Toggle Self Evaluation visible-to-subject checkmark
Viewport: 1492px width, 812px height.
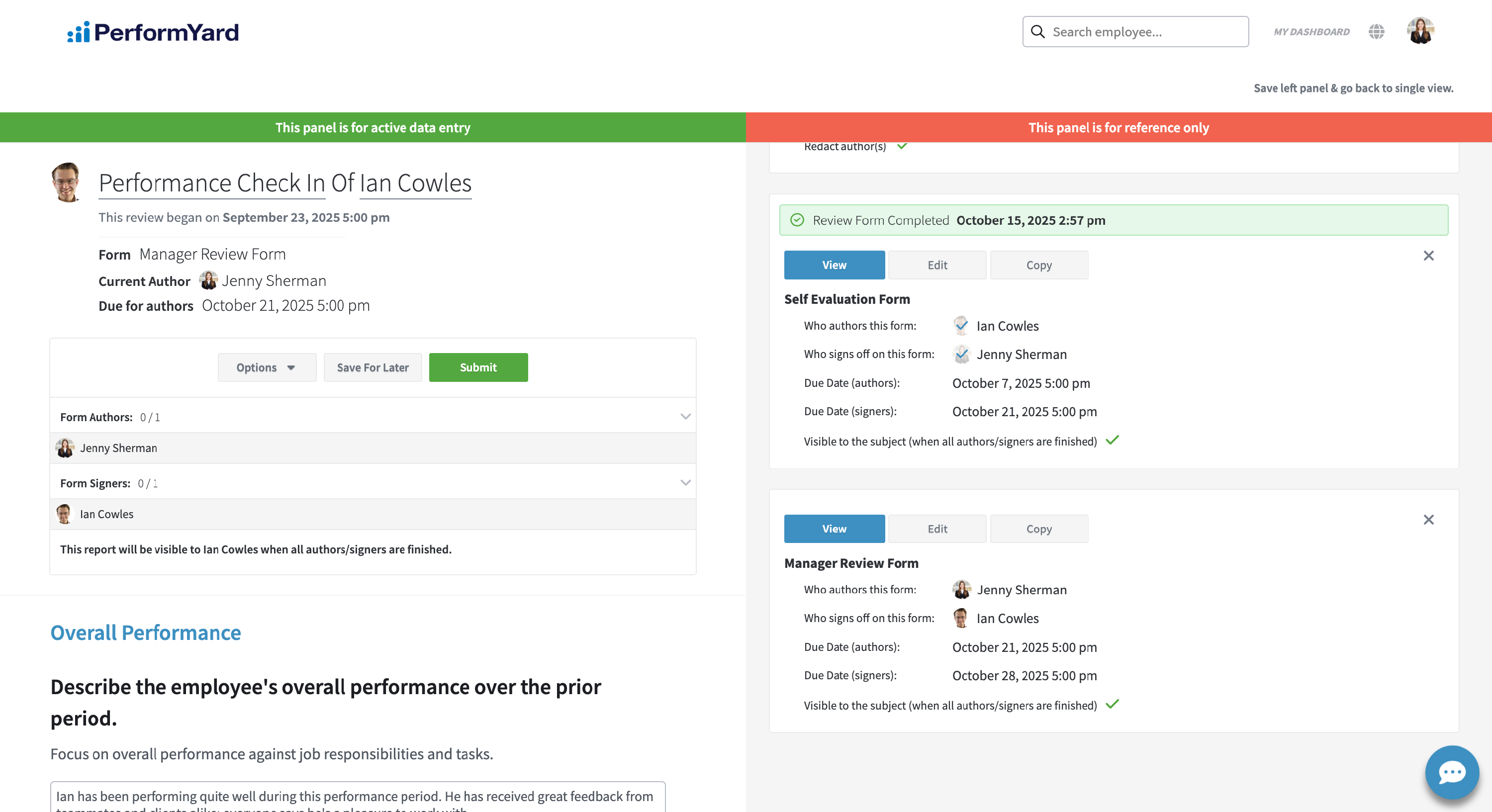click(1112, 440)
